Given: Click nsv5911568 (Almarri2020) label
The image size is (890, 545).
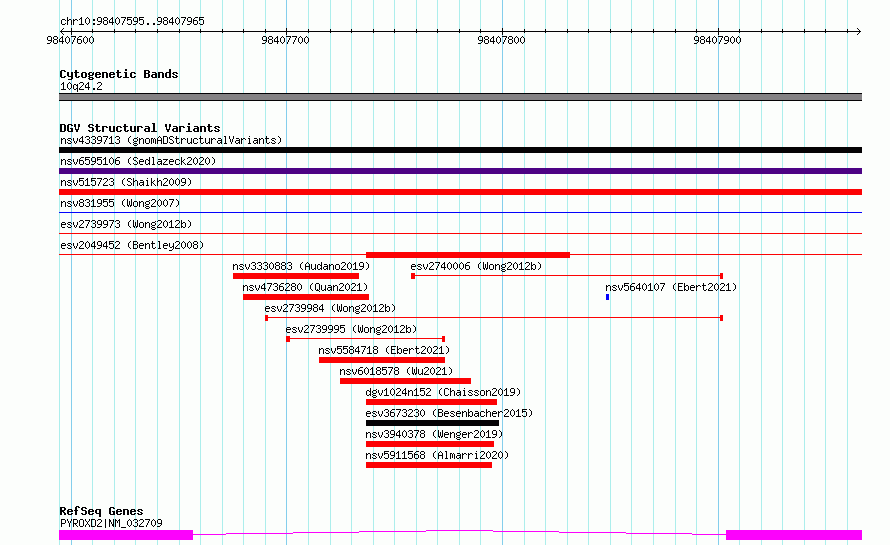Looking at the screenshot, I should coord(437,455).
